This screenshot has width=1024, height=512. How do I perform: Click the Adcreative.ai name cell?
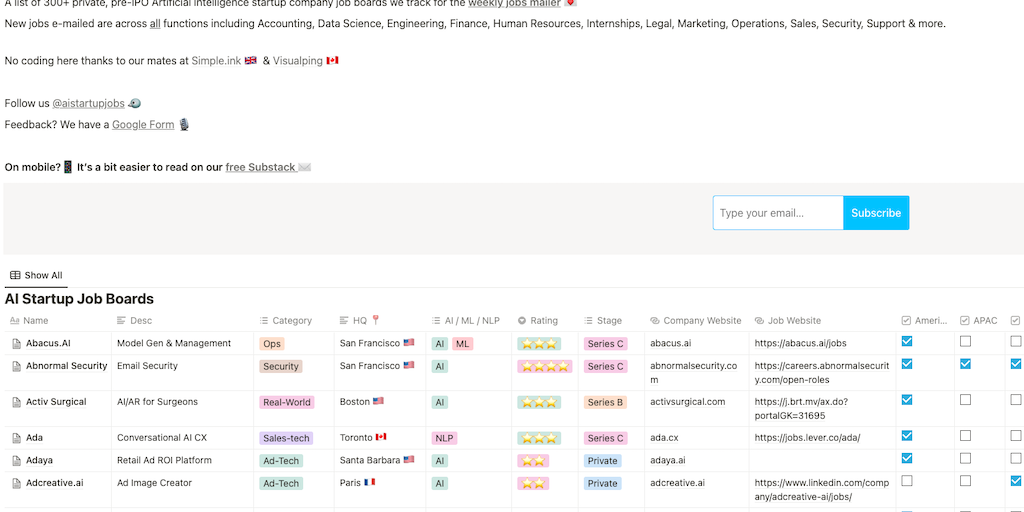pyautogui.click(x=58, y=490)
